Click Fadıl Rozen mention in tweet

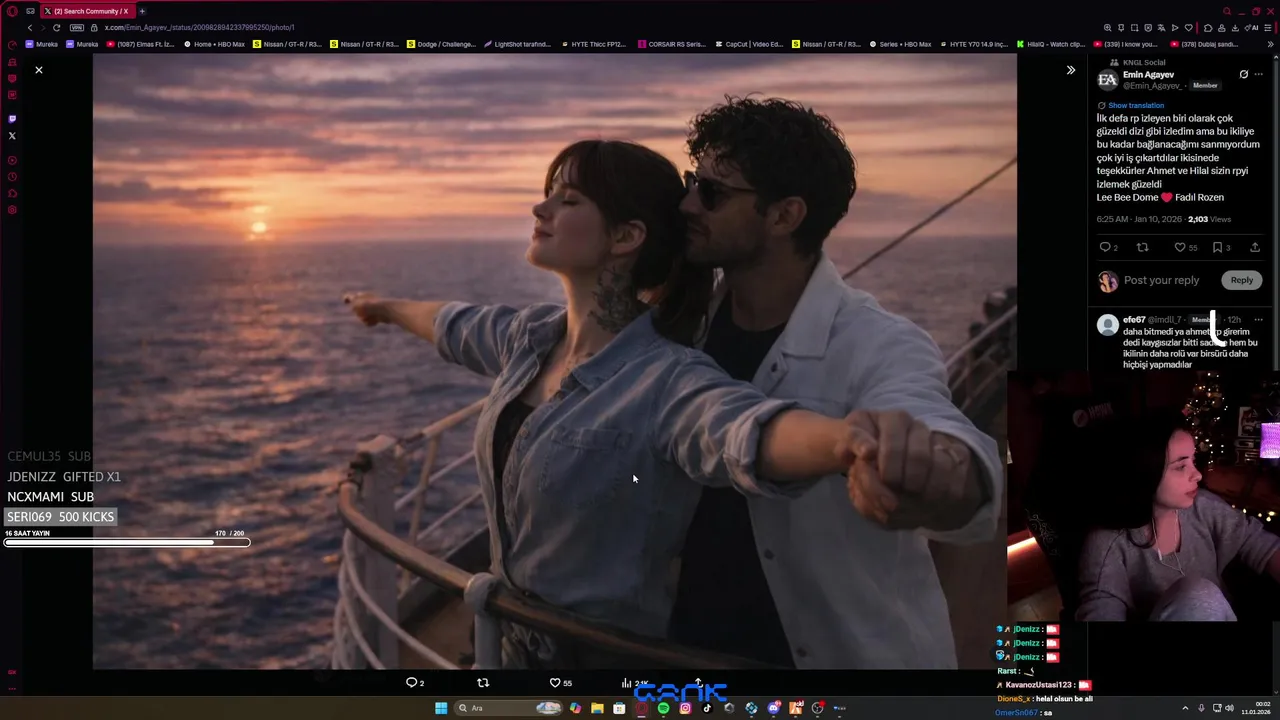coord(1199,198)
